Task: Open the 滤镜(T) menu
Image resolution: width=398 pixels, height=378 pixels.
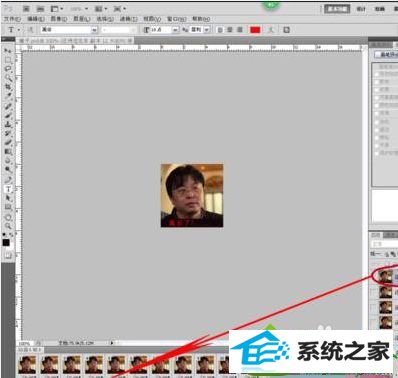Action: click(128, 19)
